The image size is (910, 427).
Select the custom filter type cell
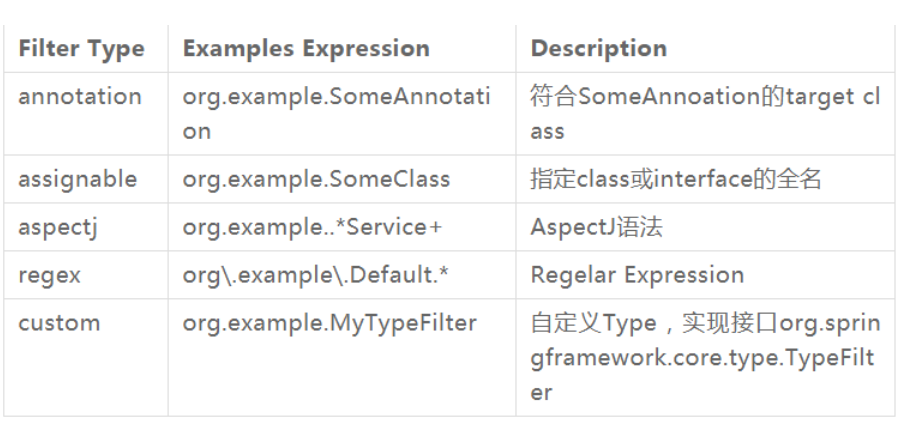[x=59, y=323]
